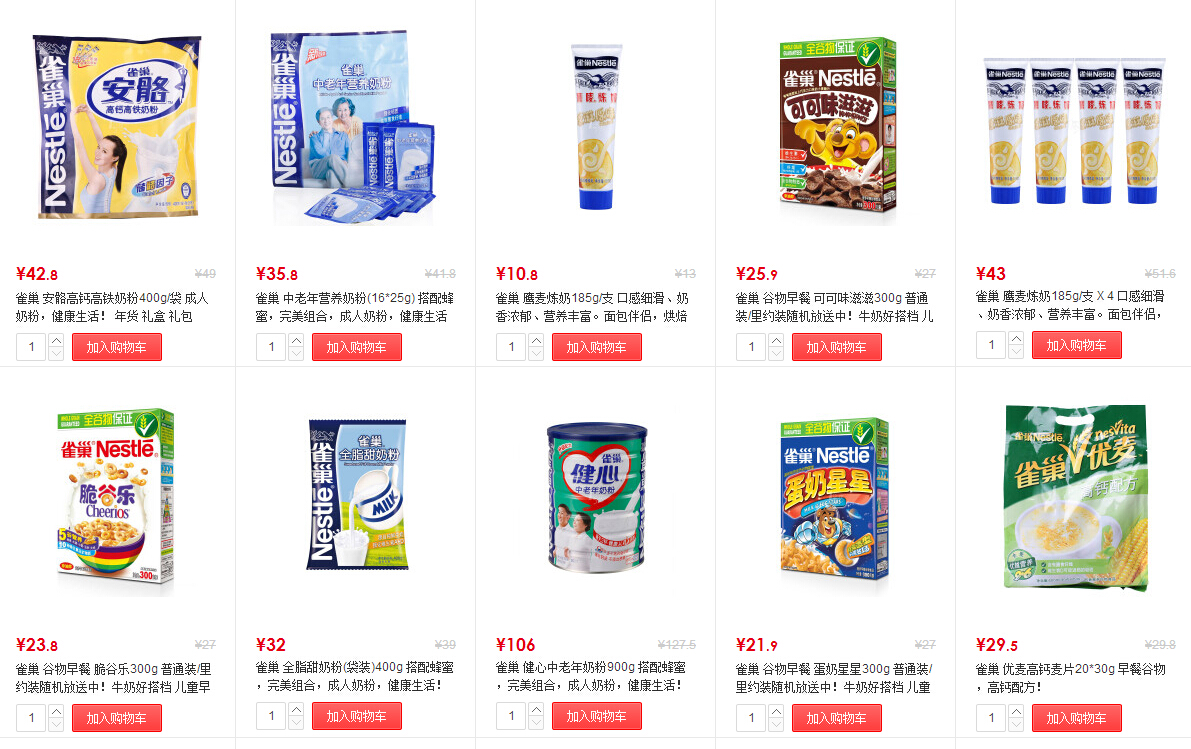
Task: Edit the quantity field for 优麦高钙麦片
Action: [991, 718]
